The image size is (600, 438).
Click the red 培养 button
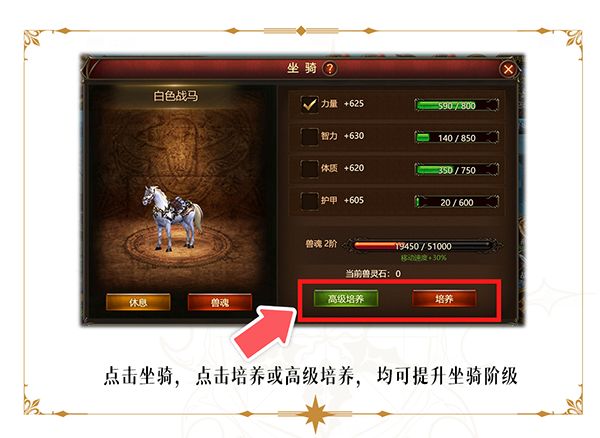pos(444,298)
